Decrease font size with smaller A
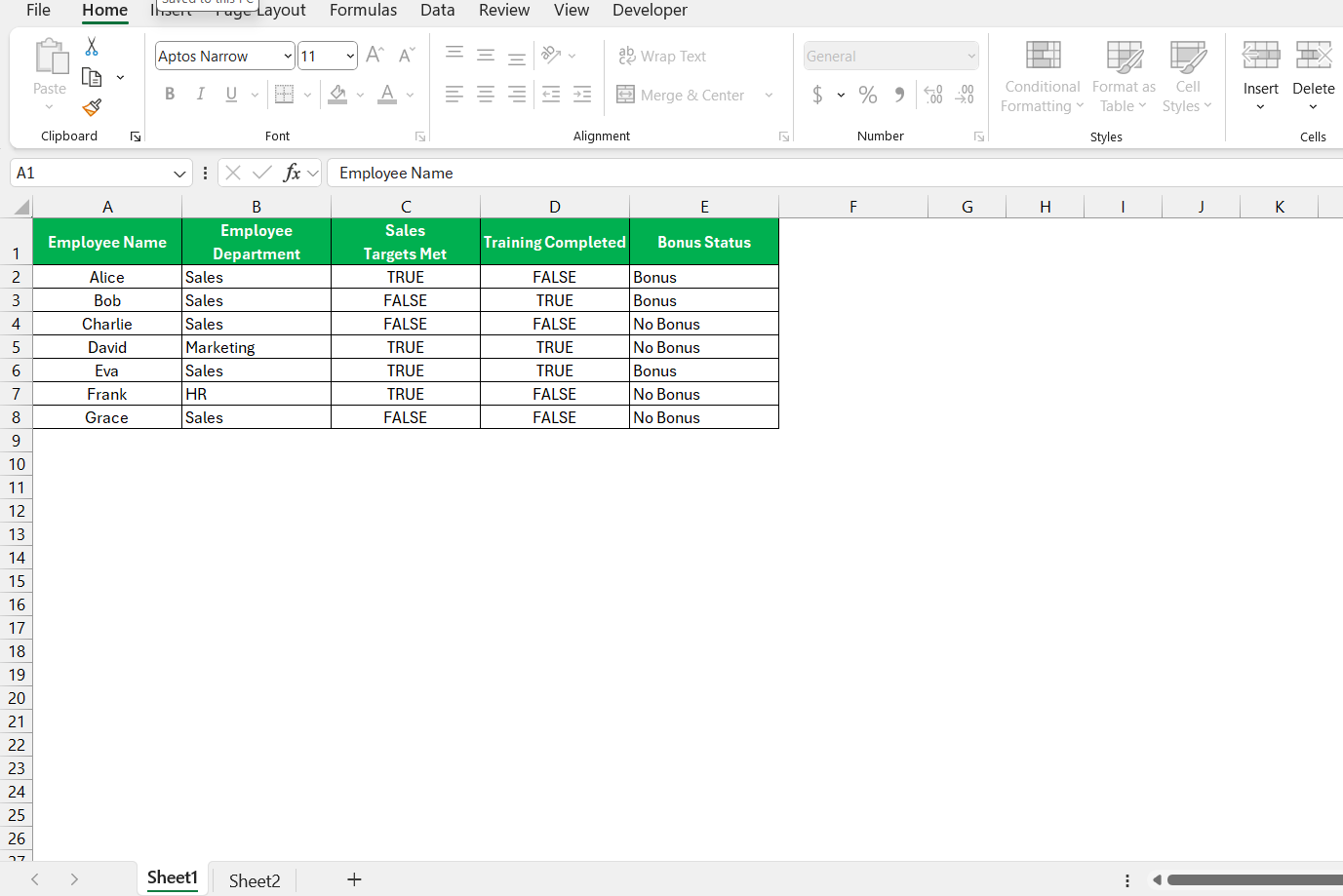The width and height of the screenshot is (1343, 896). [407, 56]
